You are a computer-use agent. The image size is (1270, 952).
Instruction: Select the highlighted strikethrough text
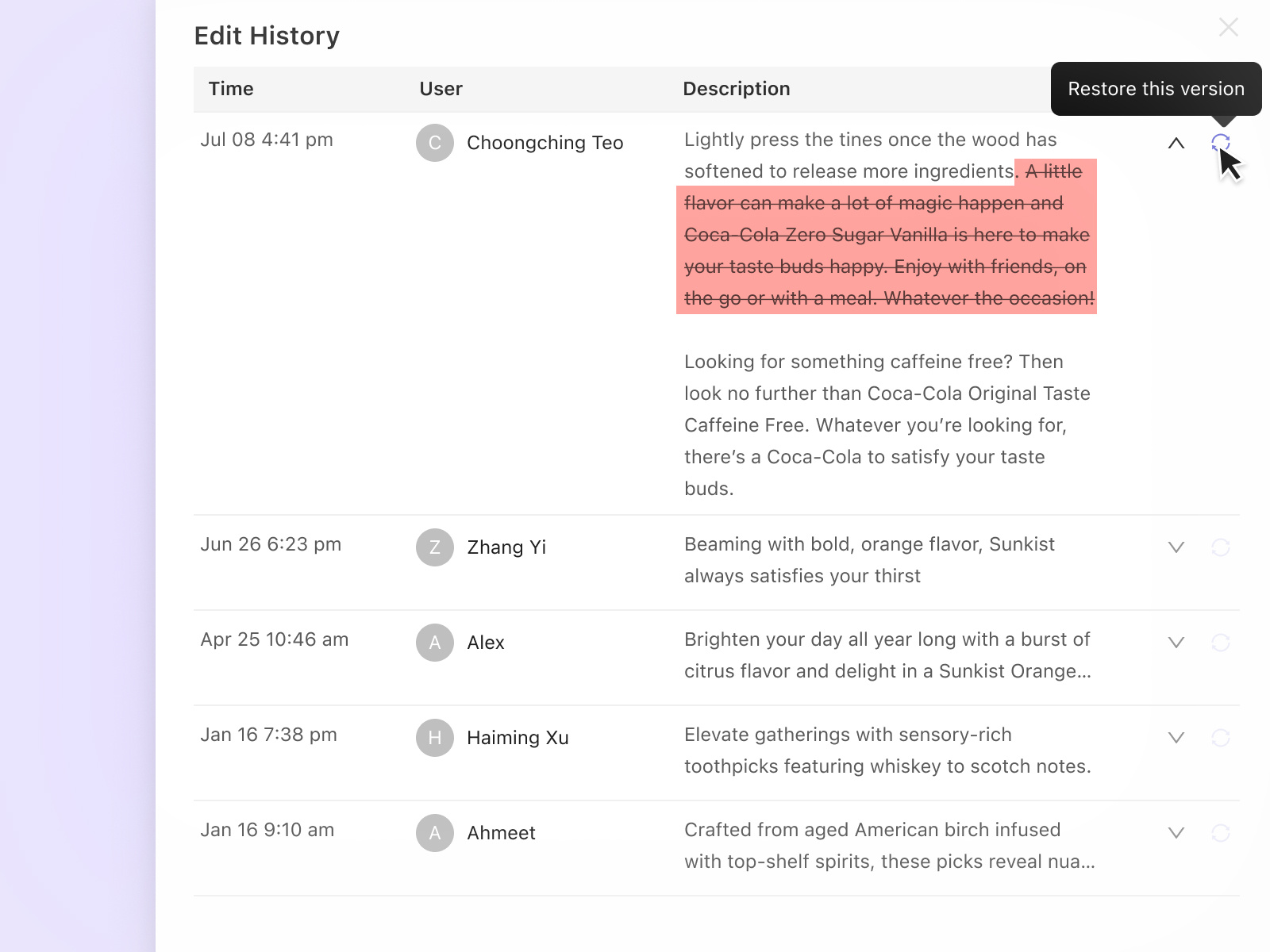(x=886, y=235)
